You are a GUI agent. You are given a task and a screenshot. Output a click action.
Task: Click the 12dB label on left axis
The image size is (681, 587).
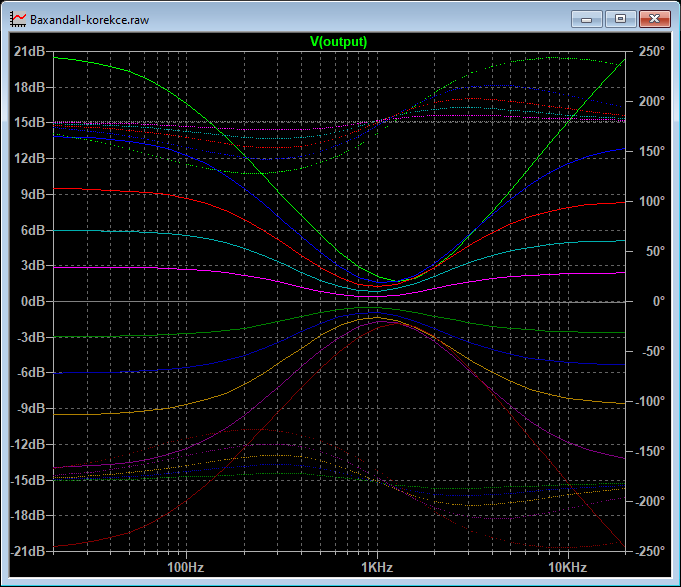(29, 158)
